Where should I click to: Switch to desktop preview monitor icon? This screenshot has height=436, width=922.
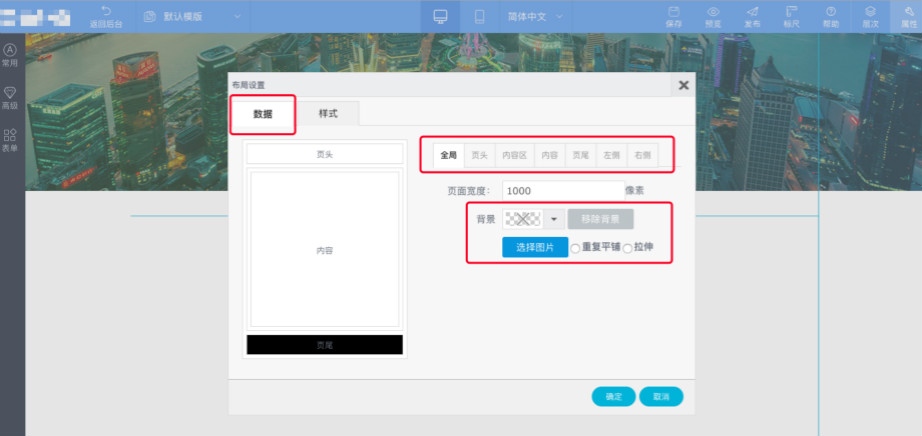[440, 17]
